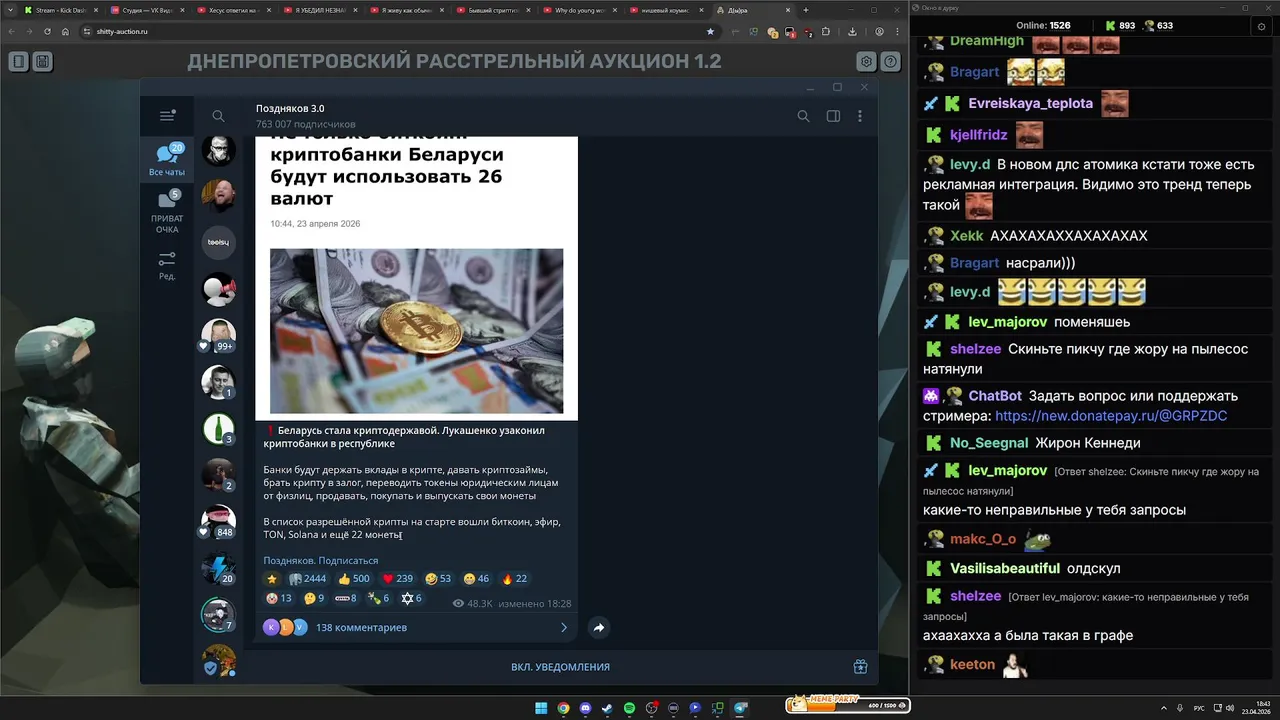
Task: Open Spotify from the taskbar
Action: pos(629,708)
